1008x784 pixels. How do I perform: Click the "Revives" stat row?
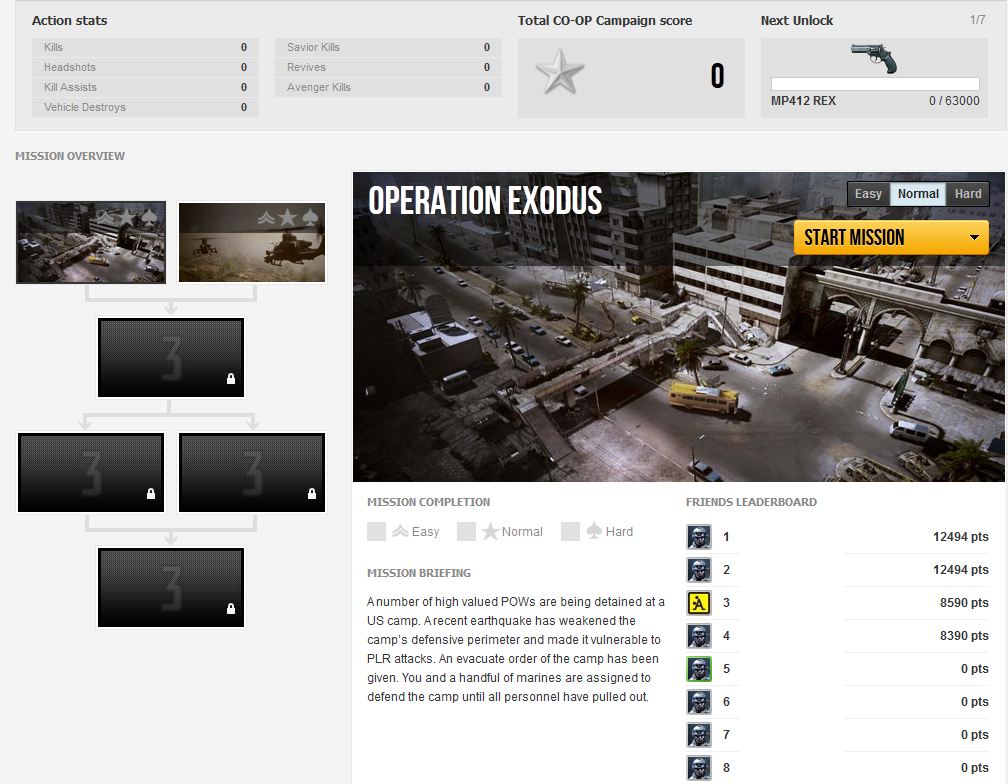[388, 67]
